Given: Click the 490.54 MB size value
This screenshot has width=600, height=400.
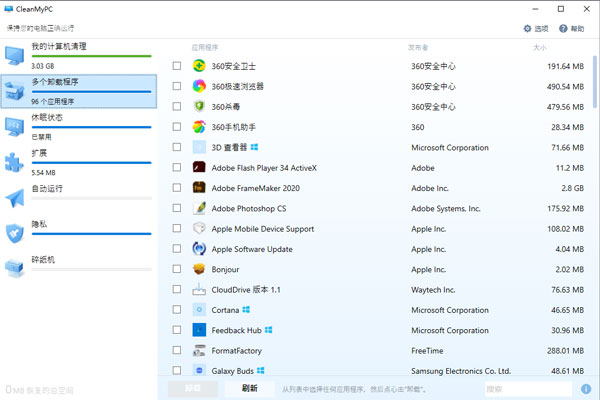Looking at the screenshot, I should (565, 87).
